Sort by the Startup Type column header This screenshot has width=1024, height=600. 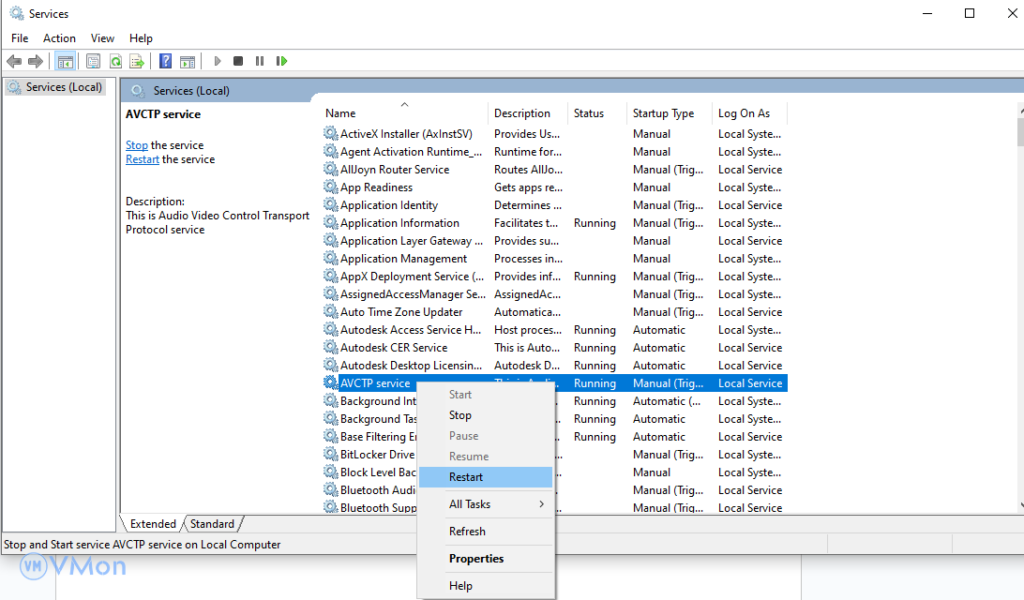tap(668, 113)
